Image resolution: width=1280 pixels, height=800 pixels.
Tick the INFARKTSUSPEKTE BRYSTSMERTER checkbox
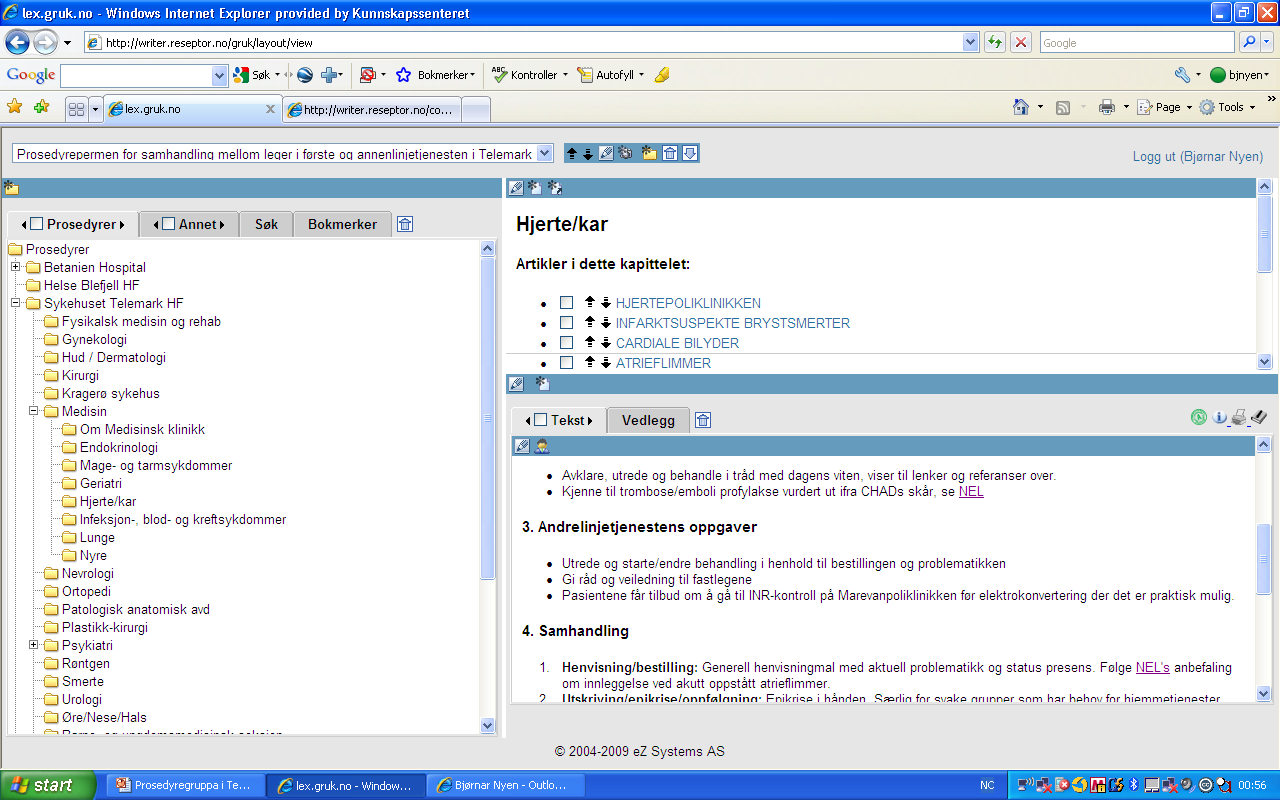tap(566, 323)
